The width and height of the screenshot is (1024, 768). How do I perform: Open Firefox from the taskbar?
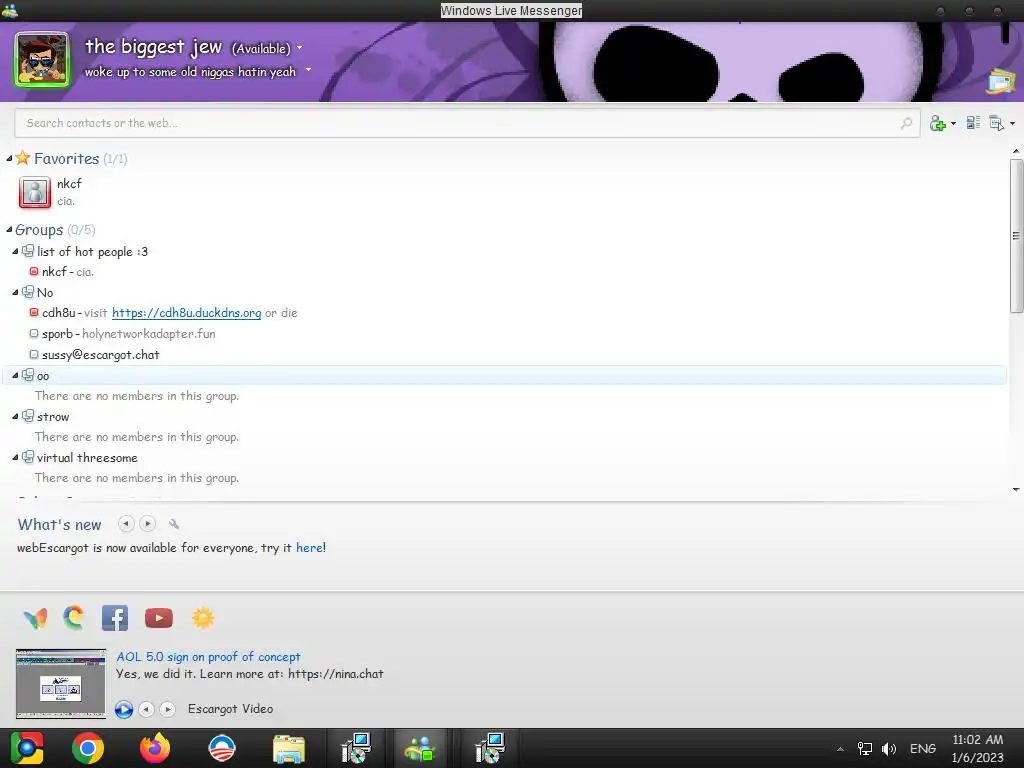pyautogui.click(x=155, y=748)
